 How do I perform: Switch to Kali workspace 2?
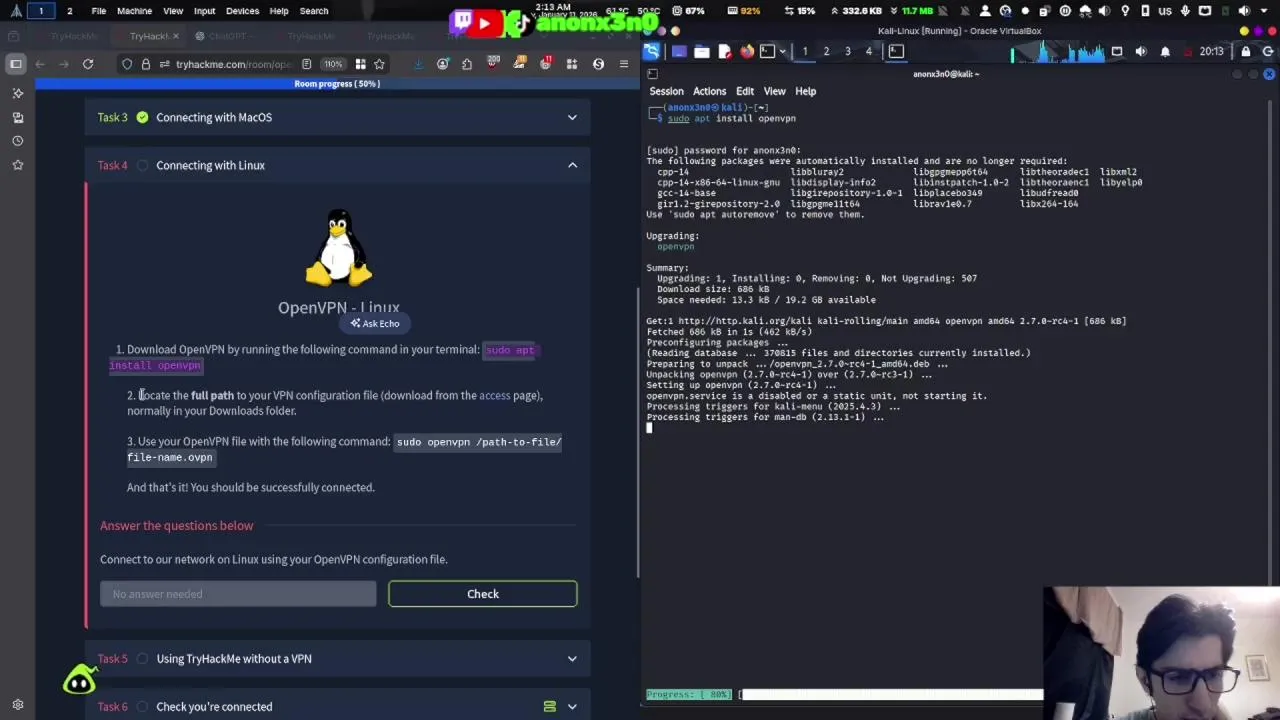click(826, 51)
